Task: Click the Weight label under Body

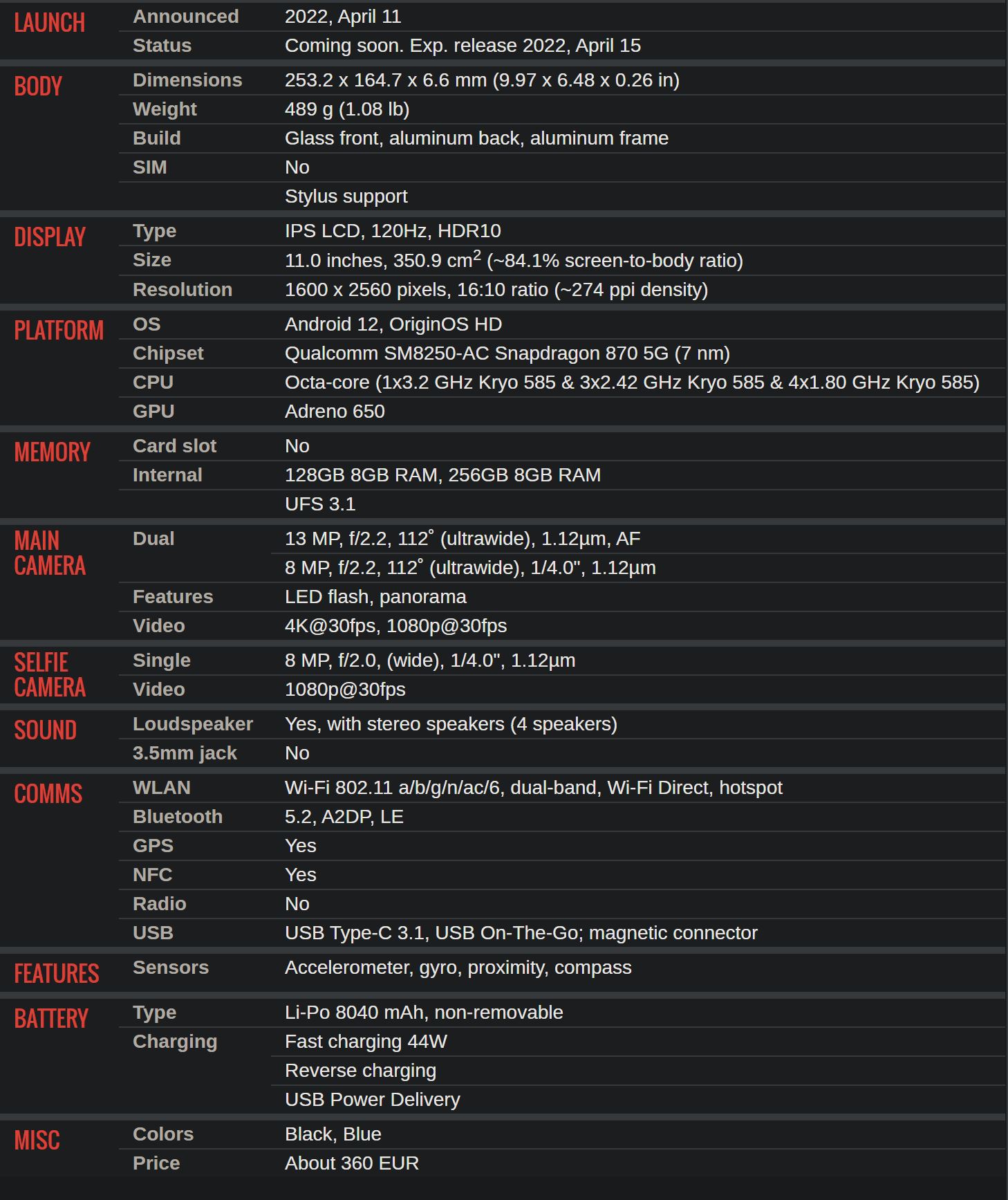Action: click(x=165, y=109)
